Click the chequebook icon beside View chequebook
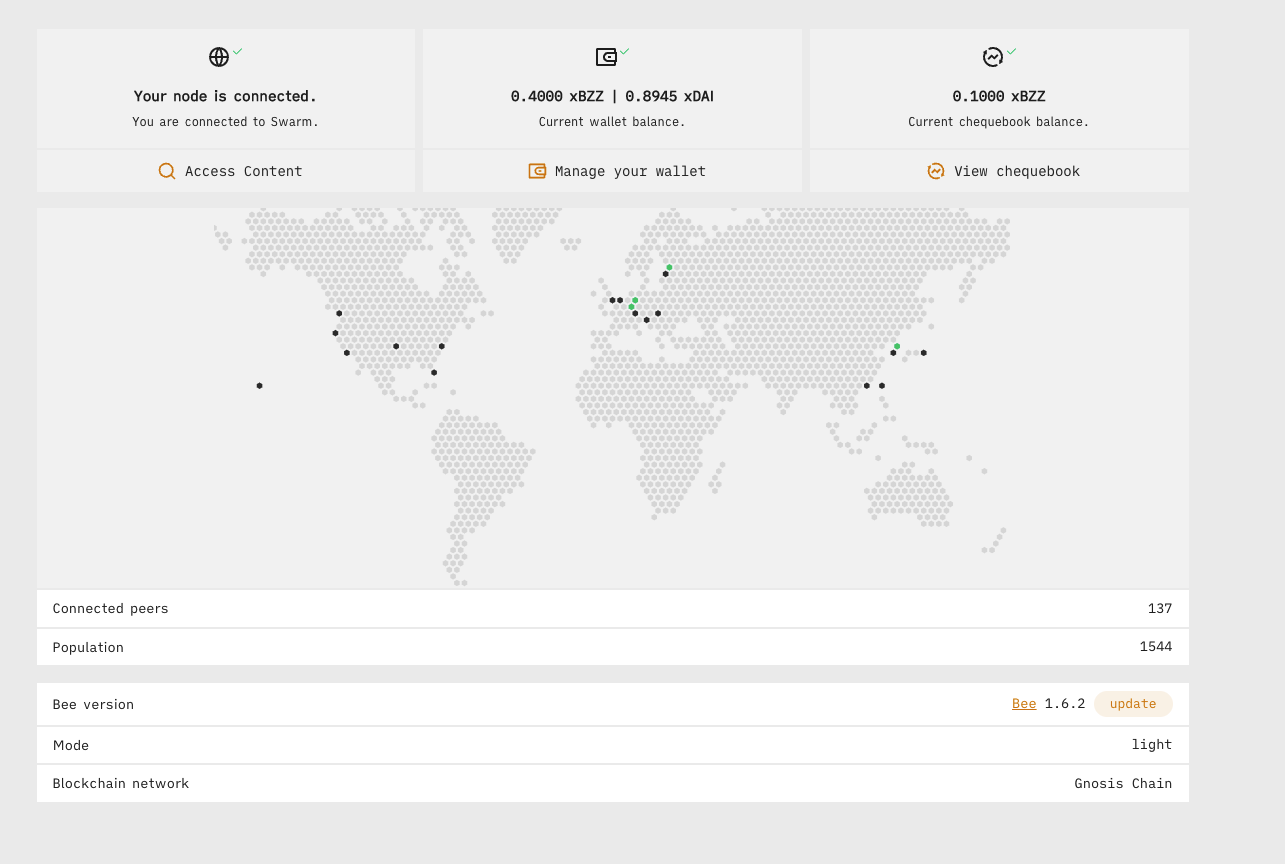 coord(935,171)
